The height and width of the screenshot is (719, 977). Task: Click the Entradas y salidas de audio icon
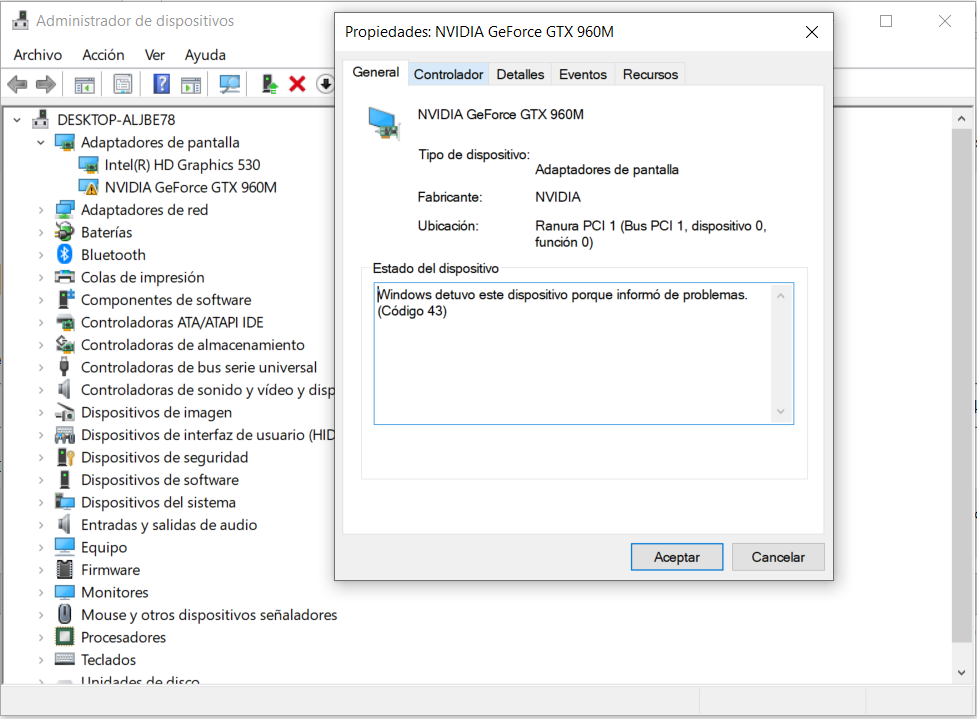[x=64, y=525]
